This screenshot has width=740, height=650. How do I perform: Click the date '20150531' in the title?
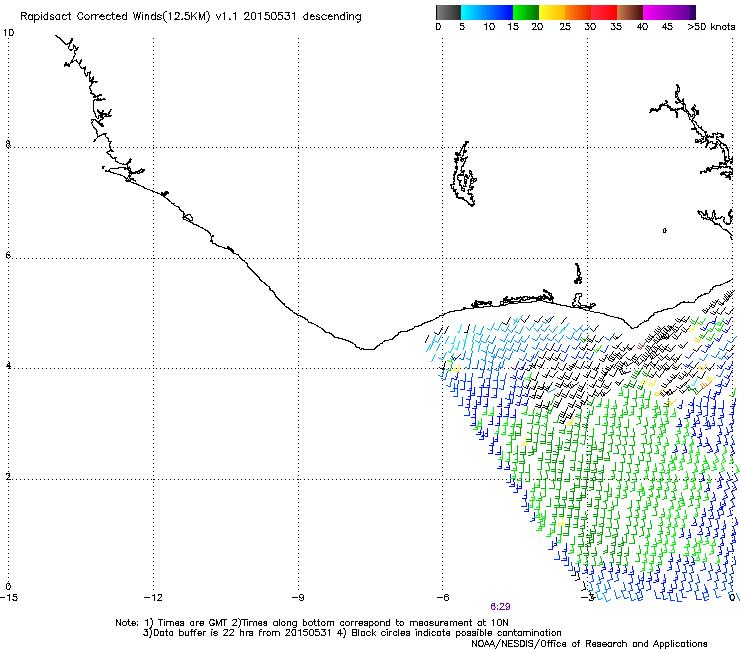[x=270, y=16]
